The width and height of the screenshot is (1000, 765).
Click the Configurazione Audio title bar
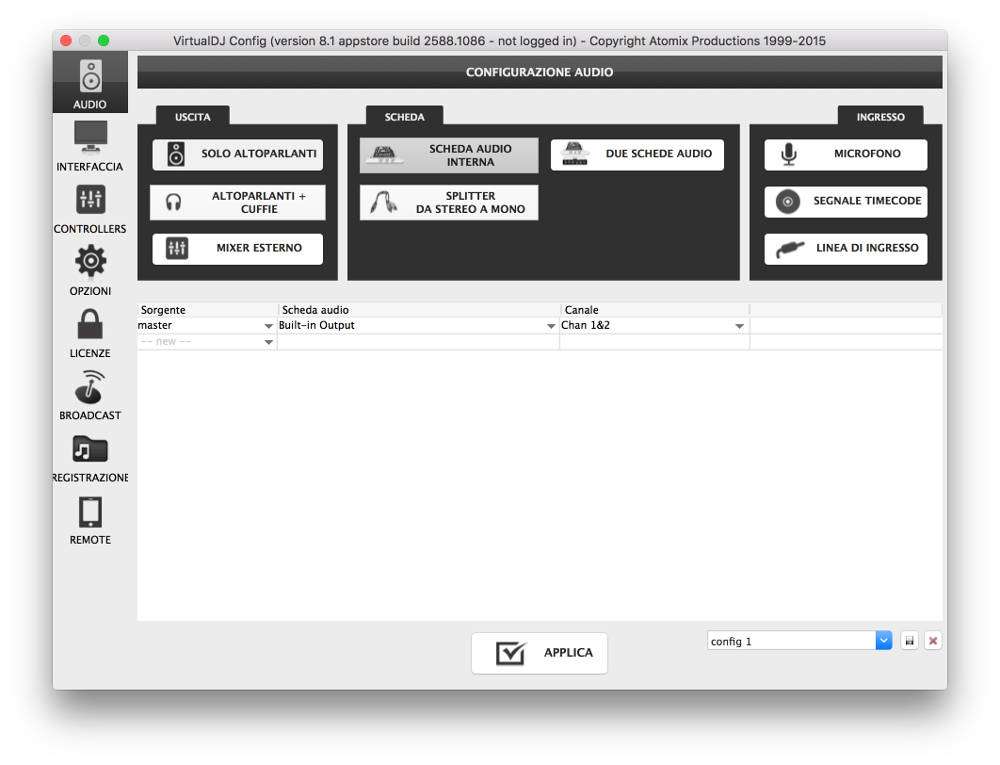540,72
